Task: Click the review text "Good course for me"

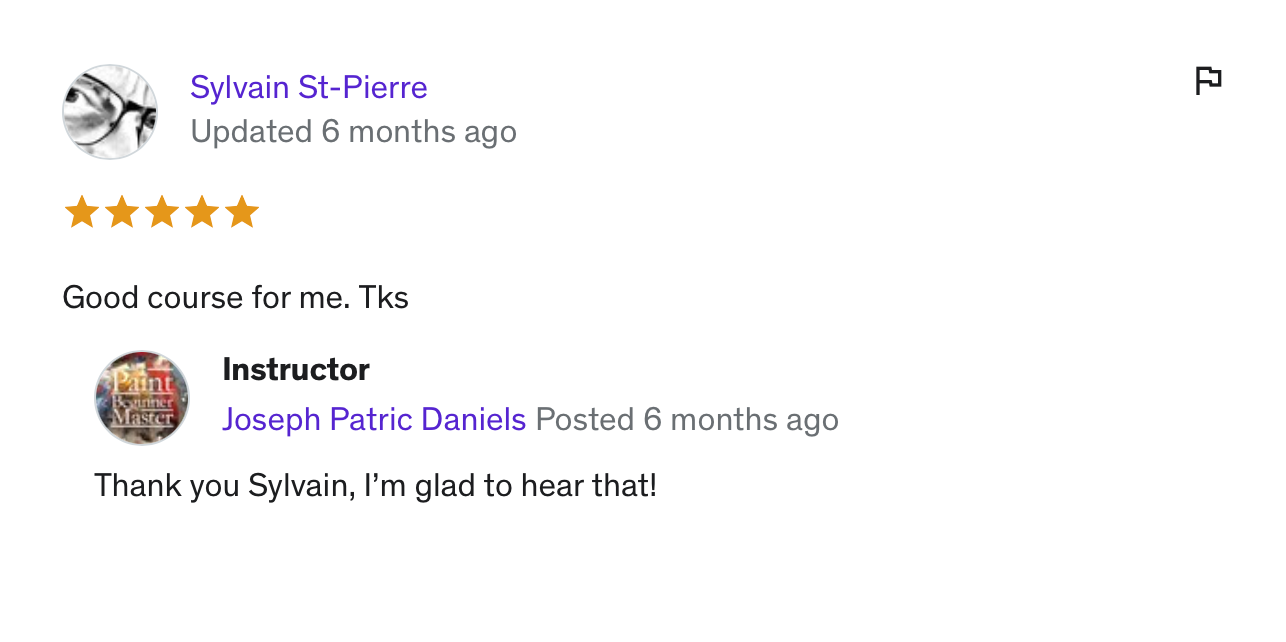Action: [x=202, y=298]
